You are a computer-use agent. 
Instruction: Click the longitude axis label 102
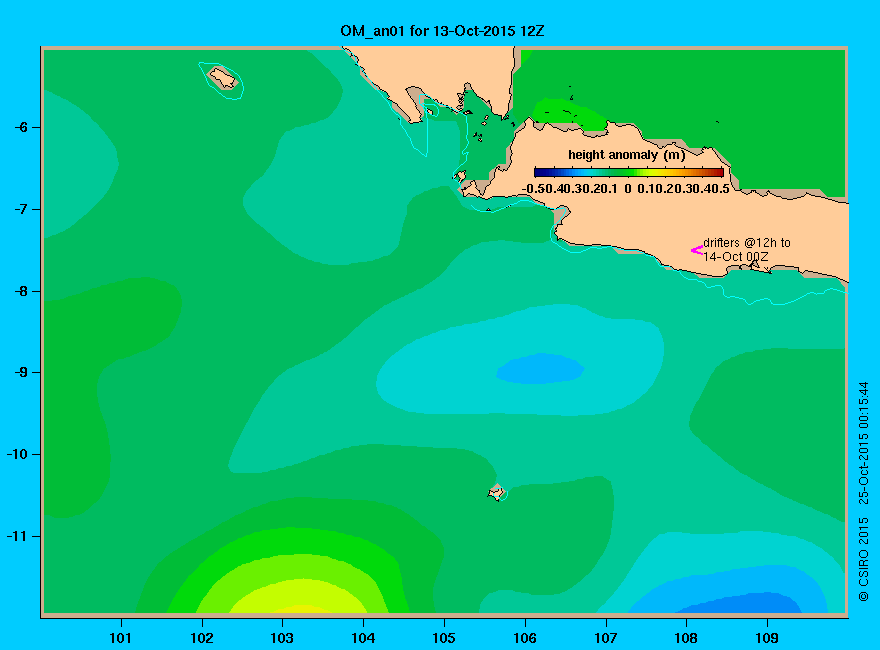click(202, 638)
